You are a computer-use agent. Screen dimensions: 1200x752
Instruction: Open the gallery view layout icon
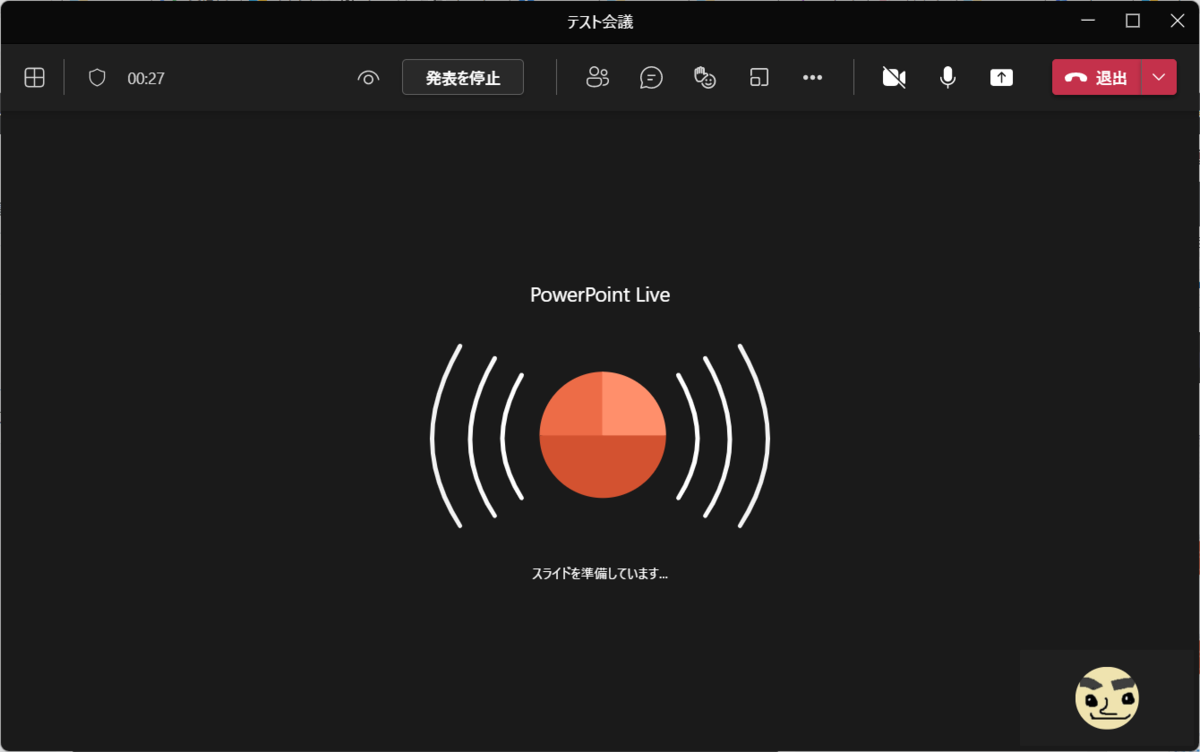pyautogui.click(x=34, y=78)
